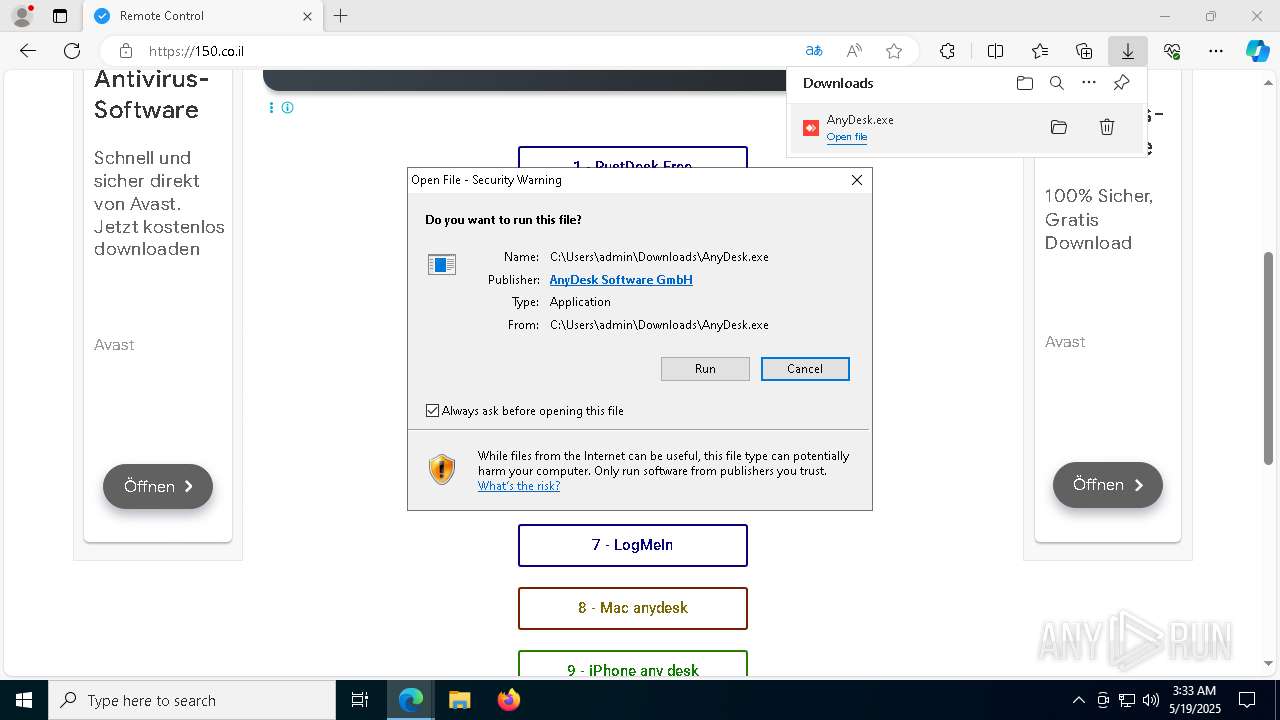Click right ad Öffnen button
This screenshot has height=720, width=1280.
1107,485
